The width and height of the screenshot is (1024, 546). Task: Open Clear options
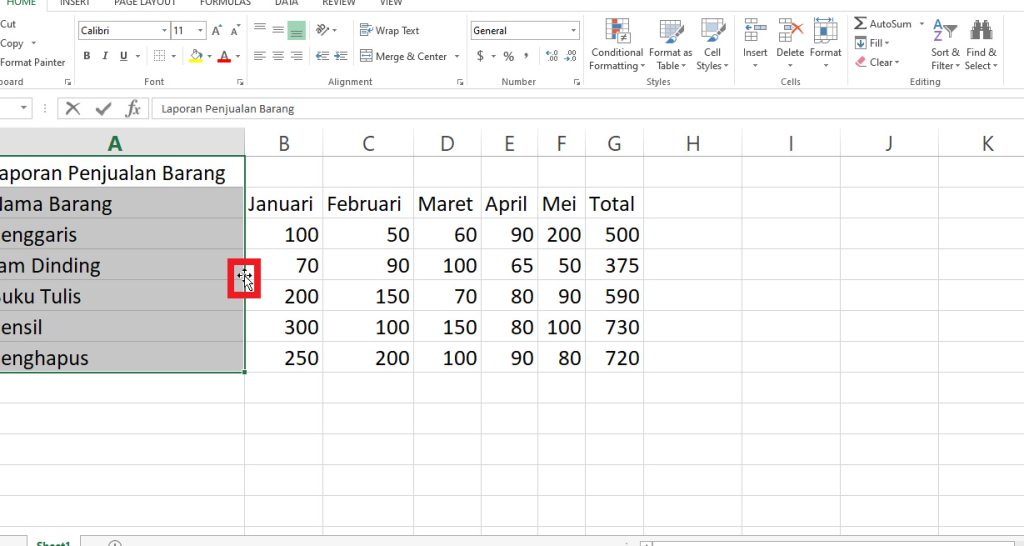click(x=877, y=62)
